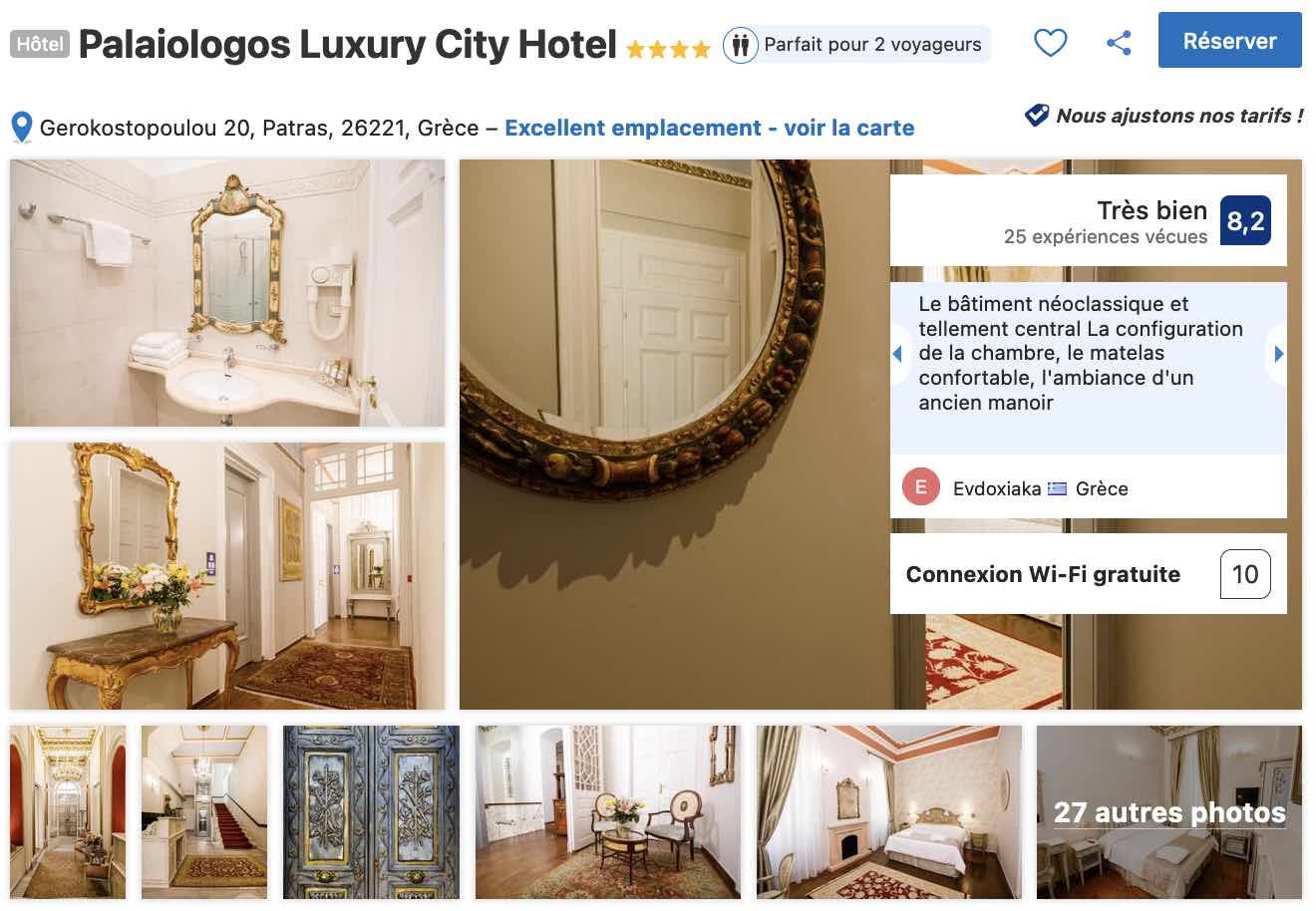Show previous review with left arrow

(897, 354)
